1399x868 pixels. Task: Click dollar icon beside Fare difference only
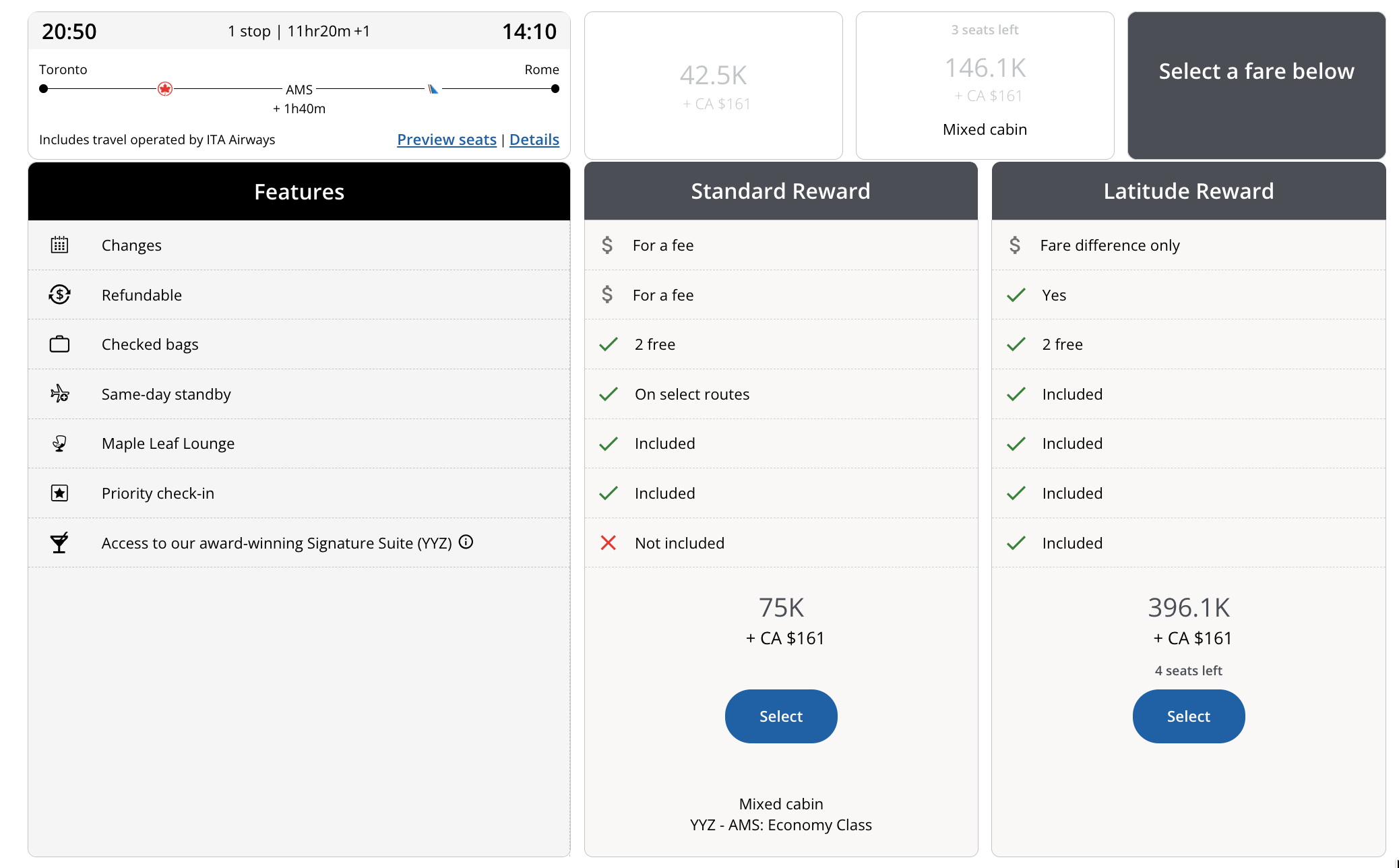click(x=1015, y=245)
